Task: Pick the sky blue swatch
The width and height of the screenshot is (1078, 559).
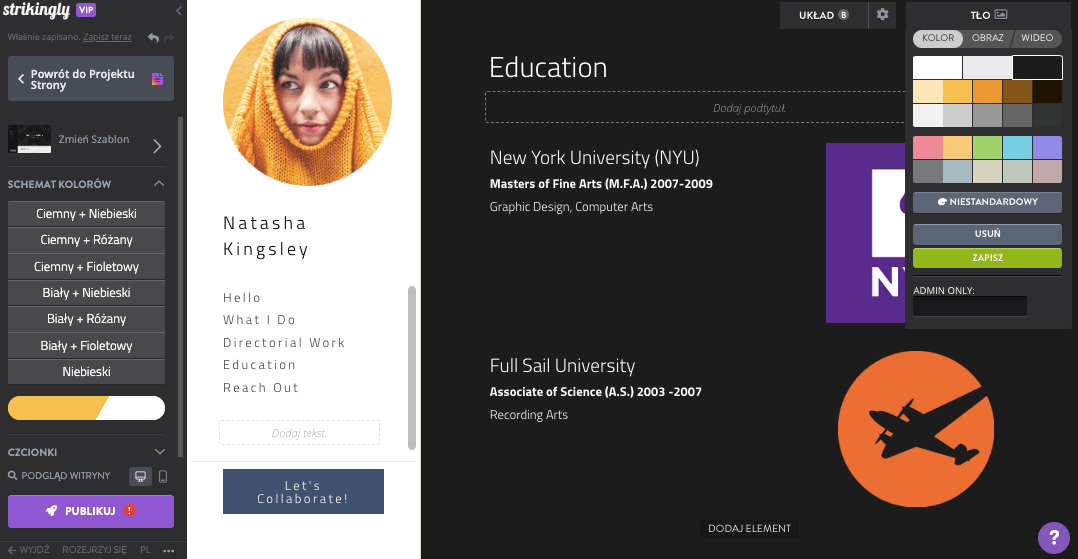Action: tap(1018, 148)
